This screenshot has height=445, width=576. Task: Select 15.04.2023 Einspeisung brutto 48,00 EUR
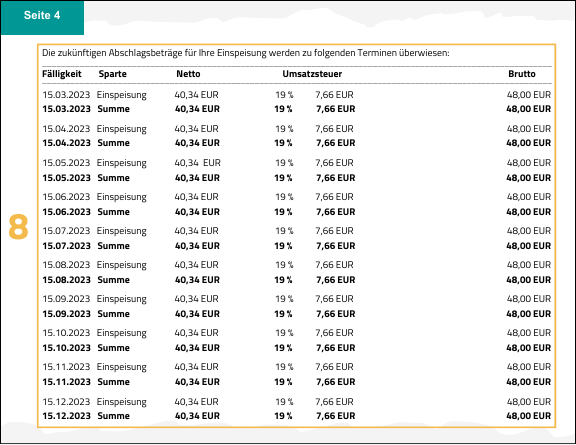(x=529, y=129)
